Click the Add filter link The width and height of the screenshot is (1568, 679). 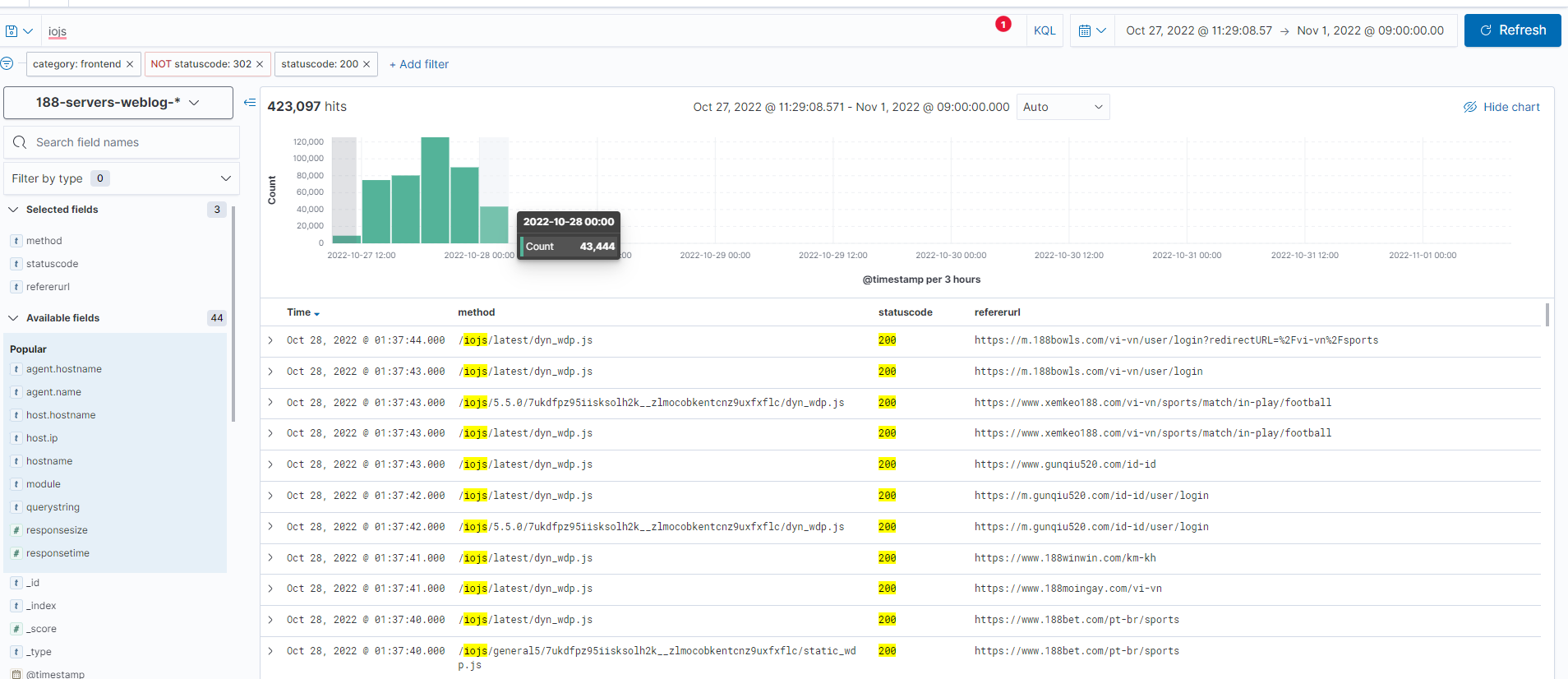pos(419,64)
